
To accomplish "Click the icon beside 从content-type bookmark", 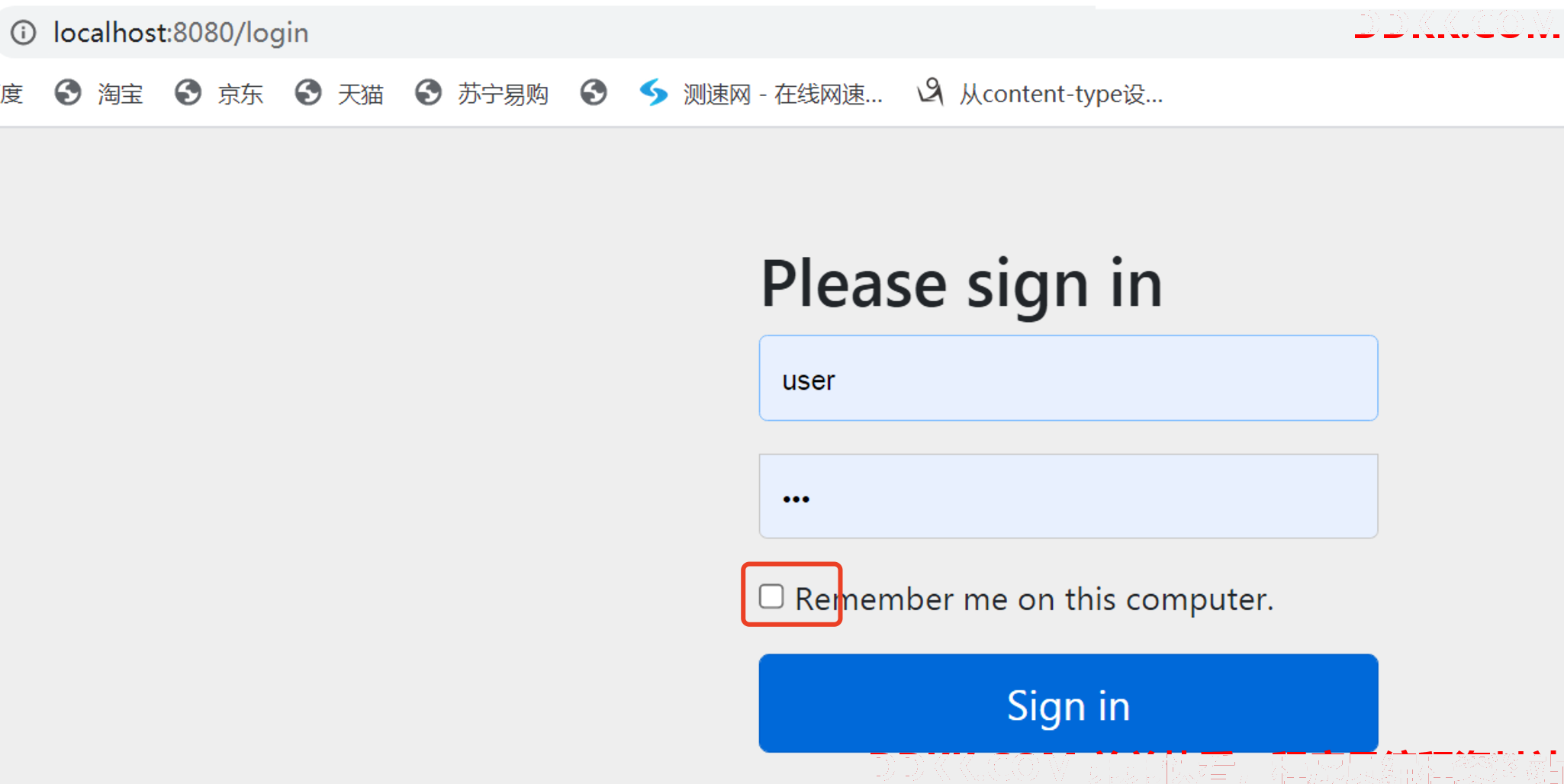I will tap(930, 92).
